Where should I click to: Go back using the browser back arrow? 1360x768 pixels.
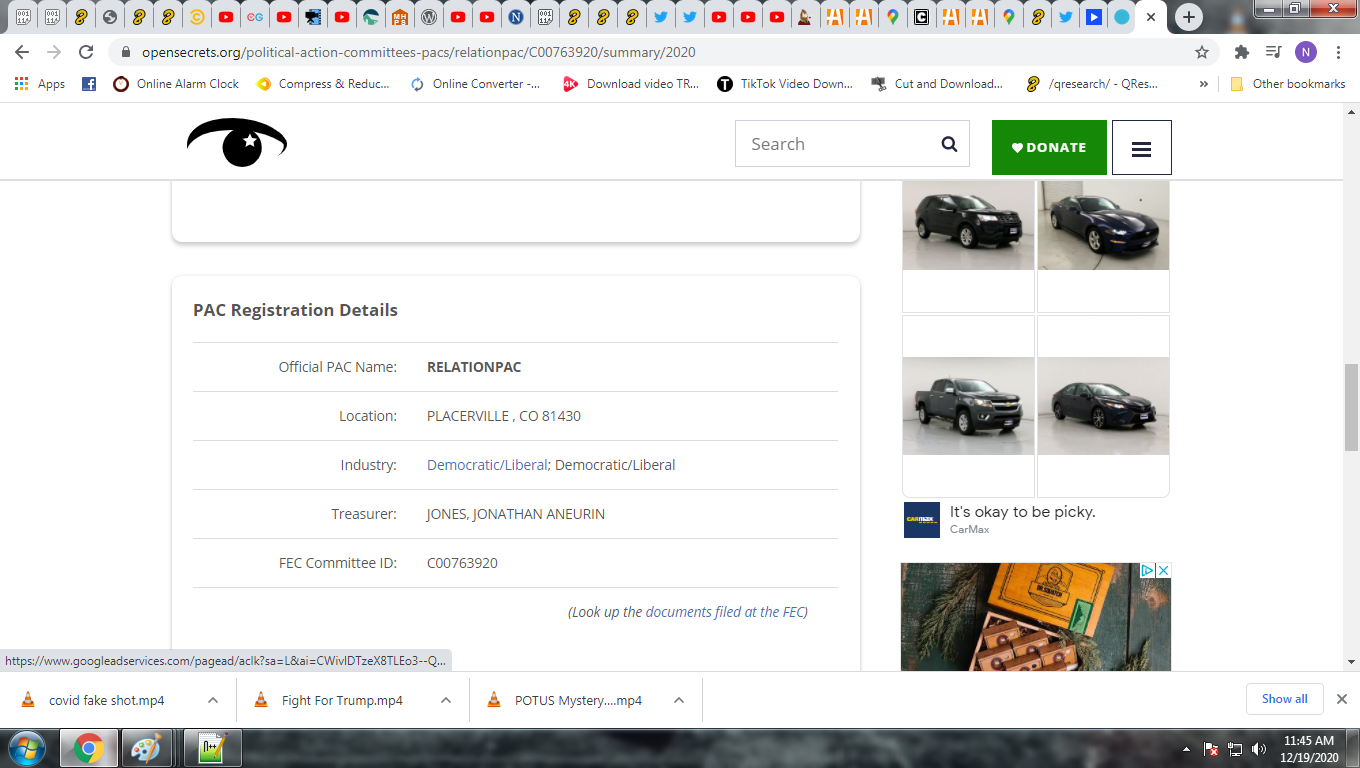[22, 52]
